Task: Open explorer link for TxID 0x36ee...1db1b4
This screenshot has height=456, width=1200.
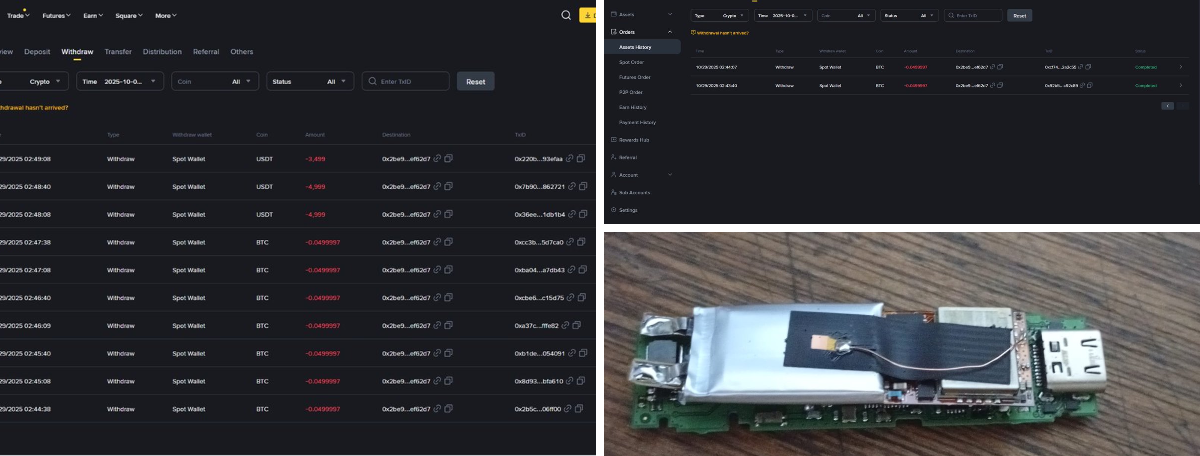Action: [x=571, y=214]
